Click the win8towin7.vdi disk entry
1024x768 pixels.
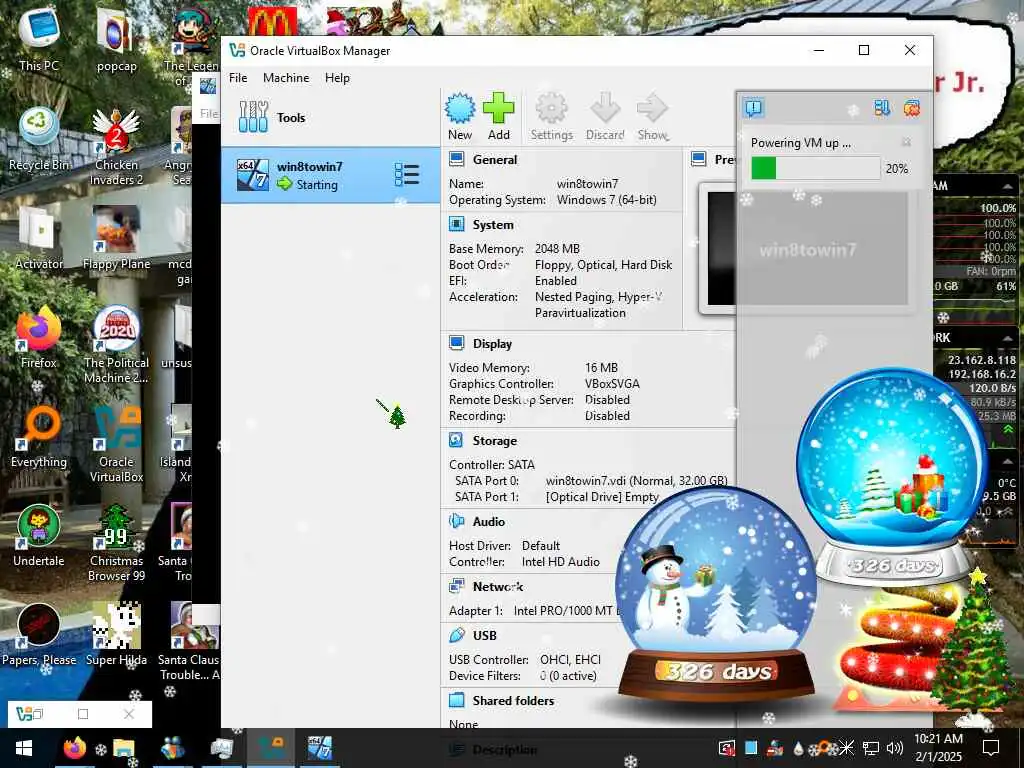[x=636, y=481]
